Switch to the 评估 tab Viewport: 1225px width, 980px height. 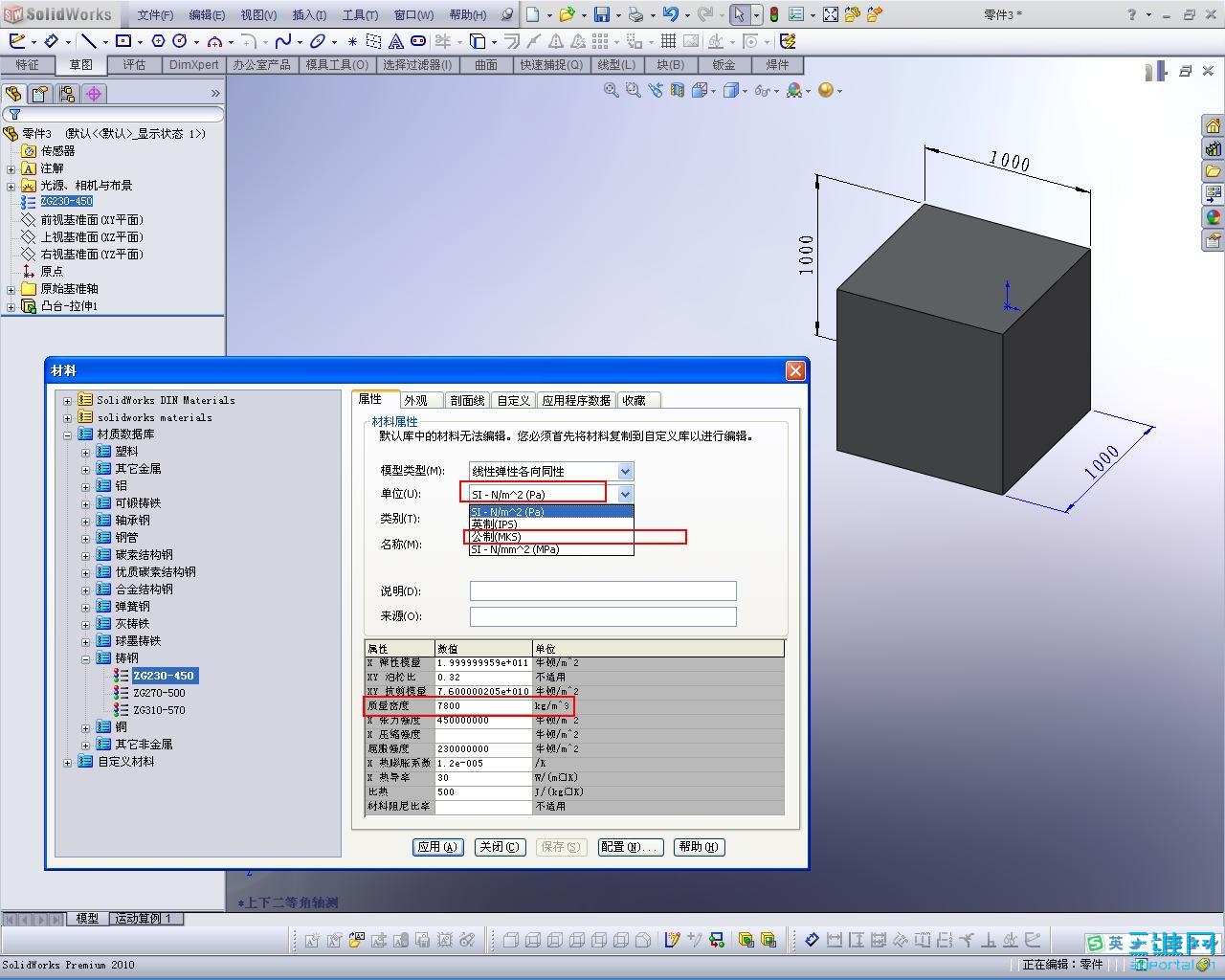coord(134,65)
